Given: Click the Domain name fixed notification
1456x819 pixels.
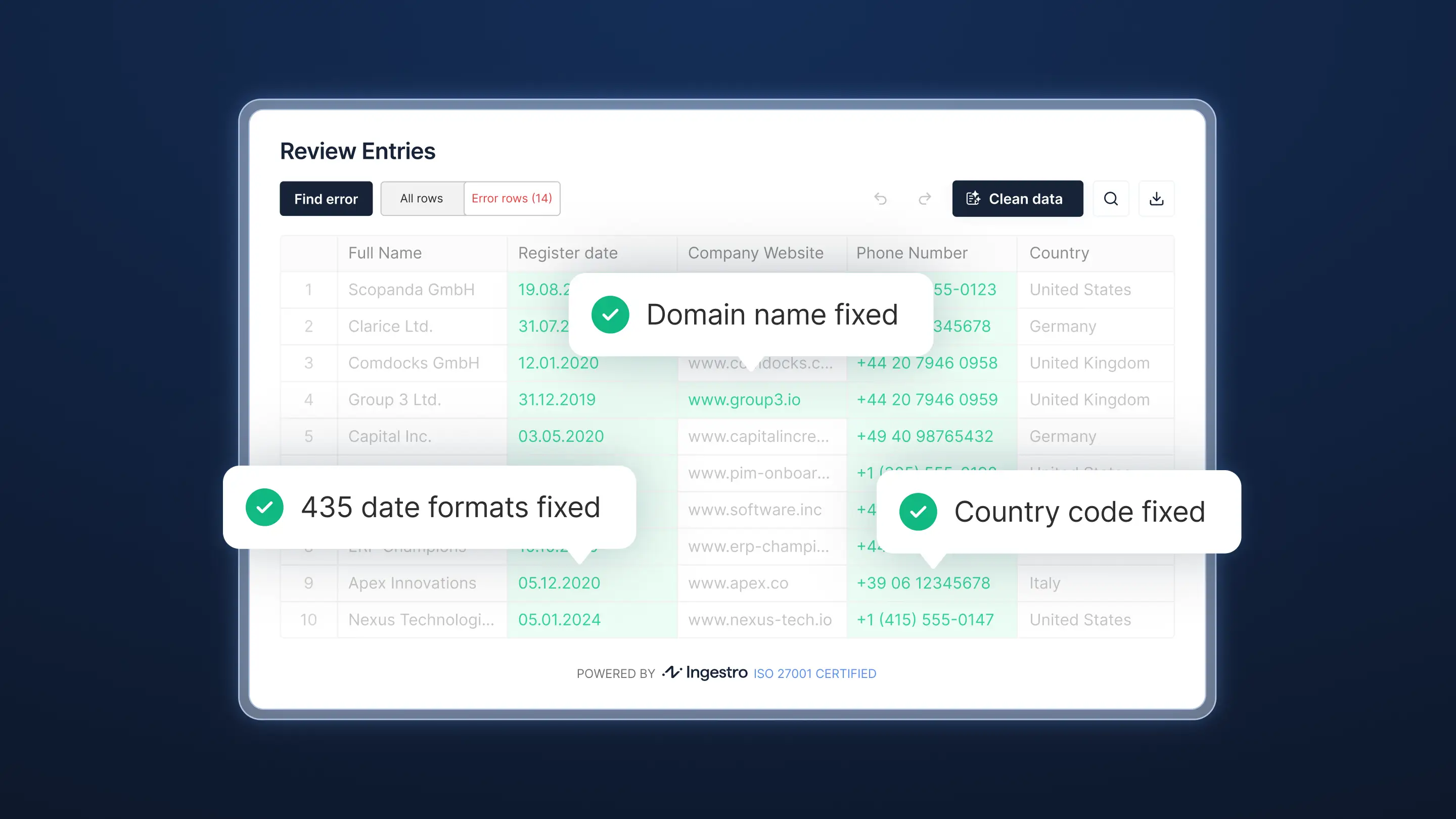Looking at the screenshot, I should tap(751, 315).
